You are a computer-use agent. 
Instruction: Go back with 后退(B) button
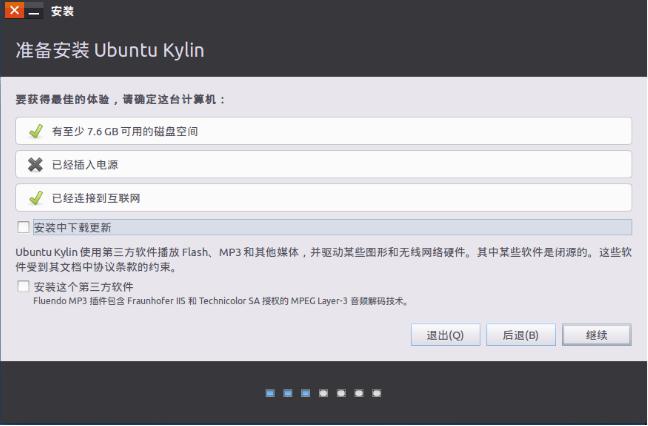point(521,335)
